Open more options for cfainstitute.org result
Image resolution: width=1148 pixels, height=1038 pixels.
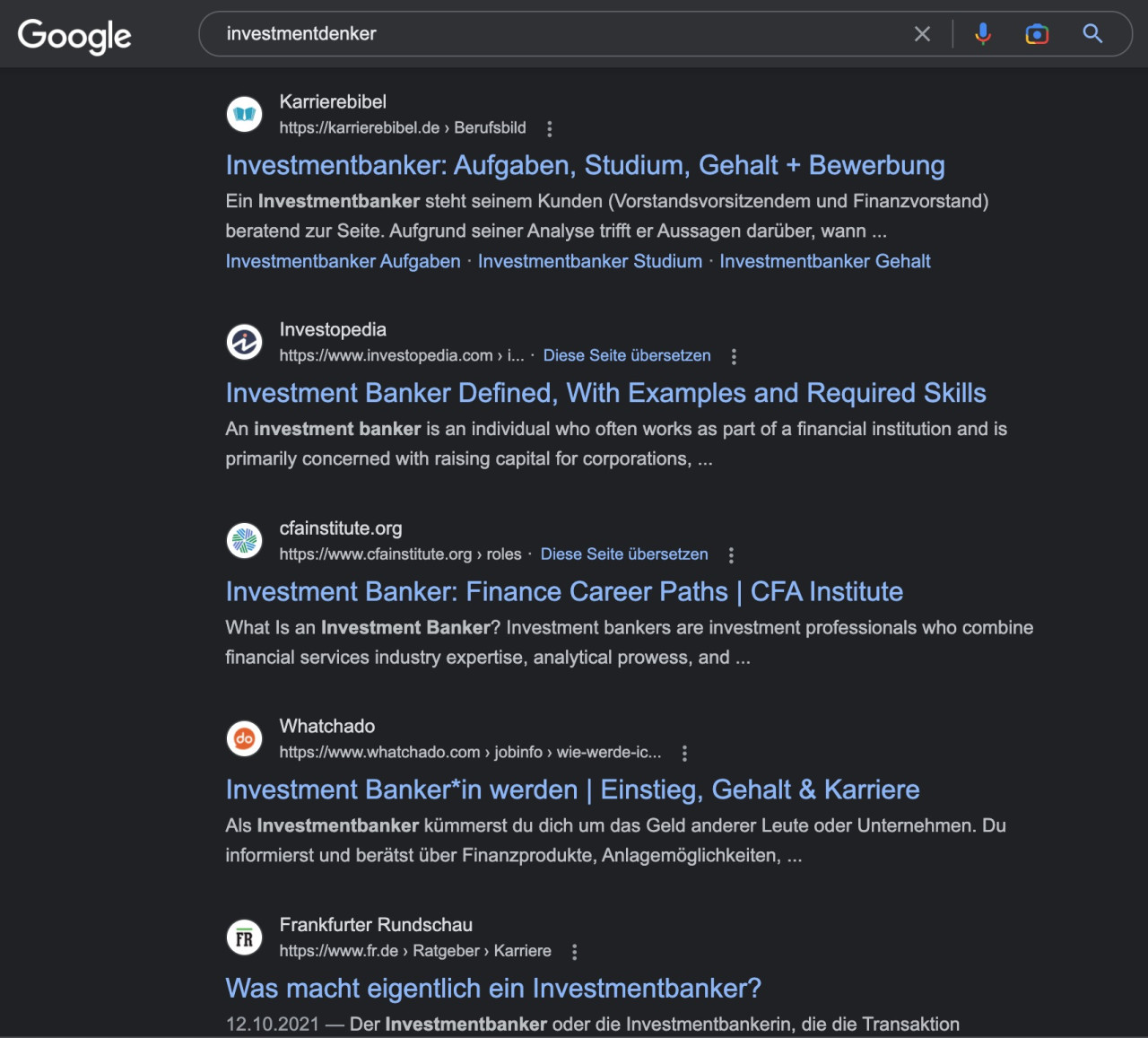tap(731, 554)
